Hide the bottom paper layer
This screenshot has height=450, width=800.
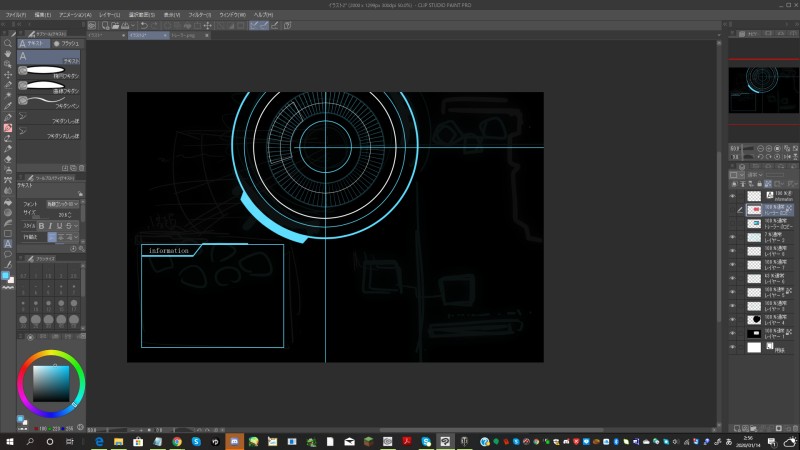pos(733,347)
